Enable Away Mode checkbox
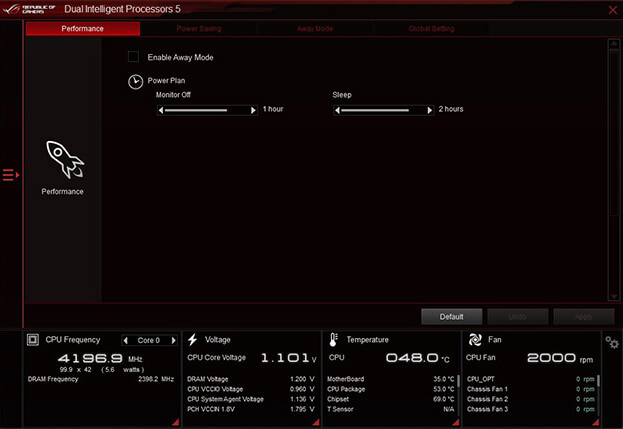 pyautogui.click(x=133, y=57)
